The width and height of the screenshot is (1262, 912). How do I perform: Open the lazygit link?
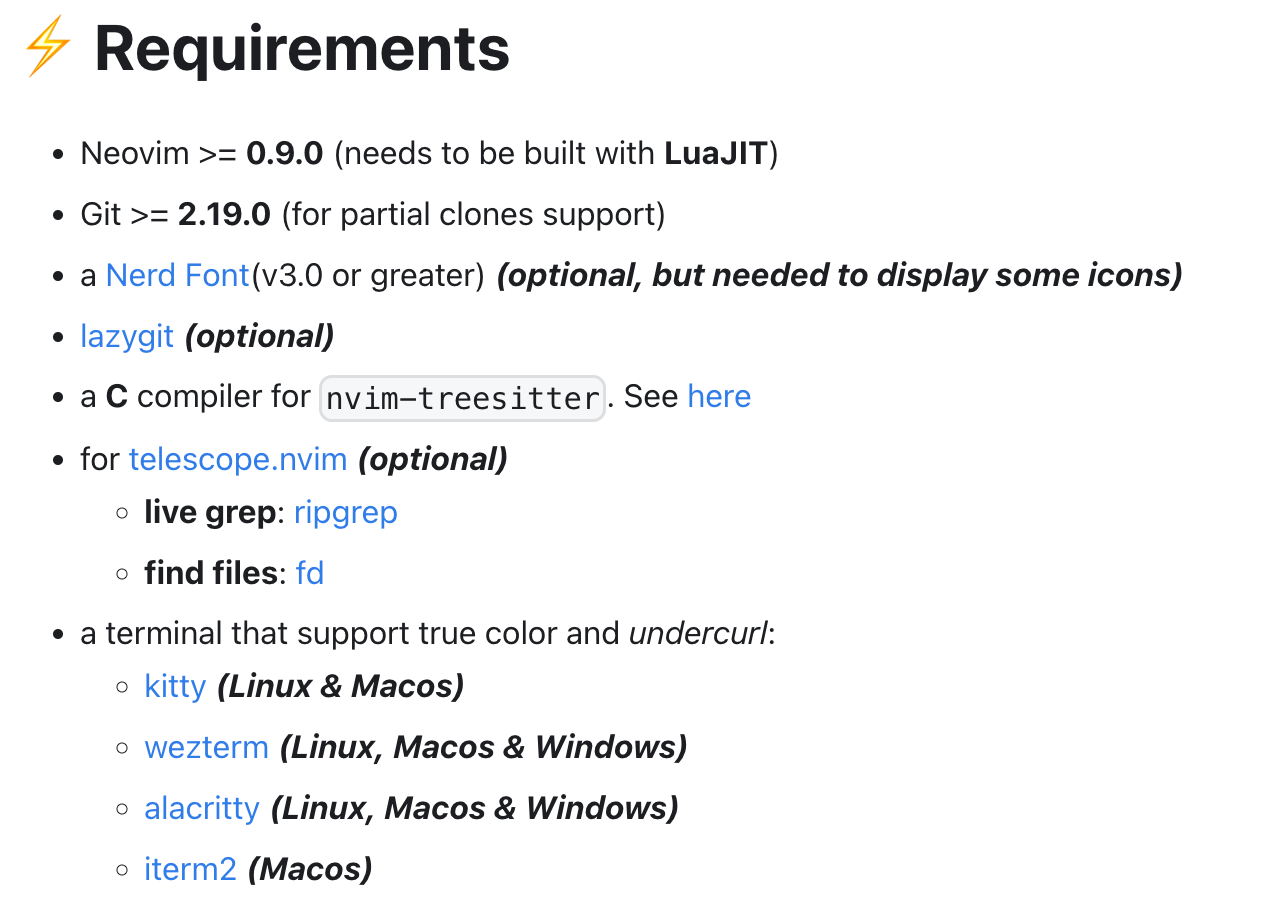tap(127, 336)
